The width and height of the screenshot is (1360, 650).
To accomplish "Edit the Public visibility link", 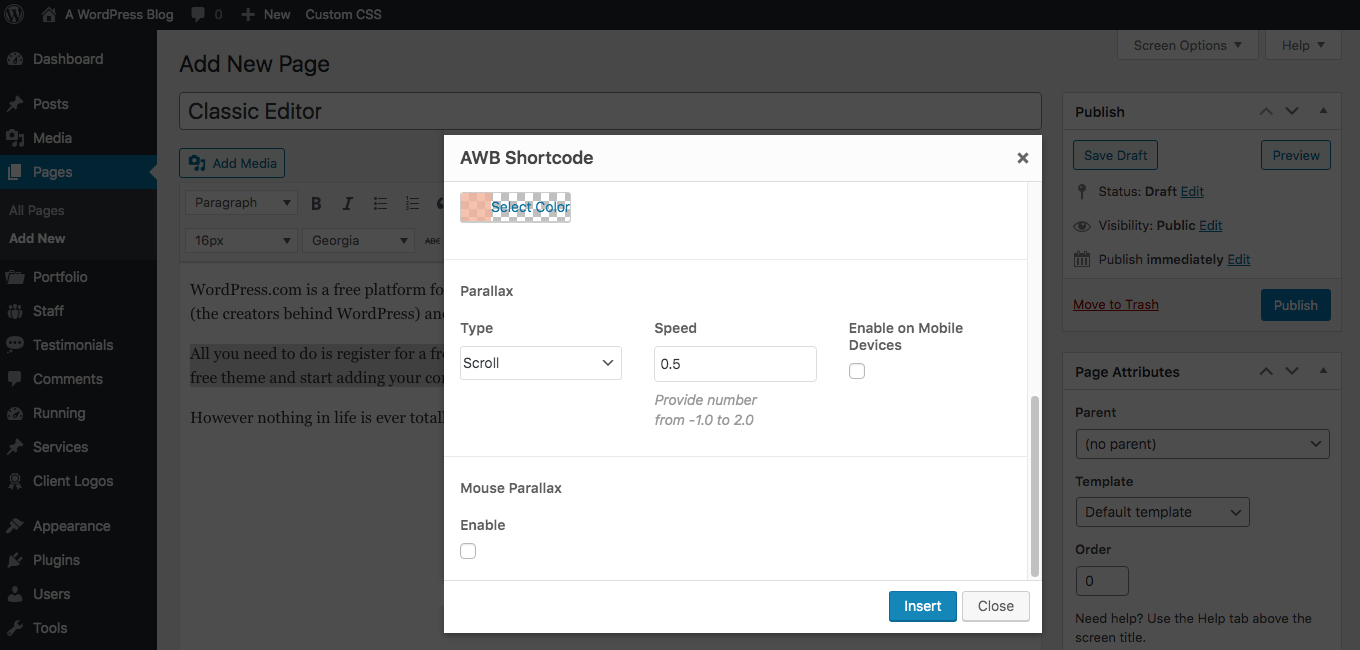I will [x=1211, y=225].
